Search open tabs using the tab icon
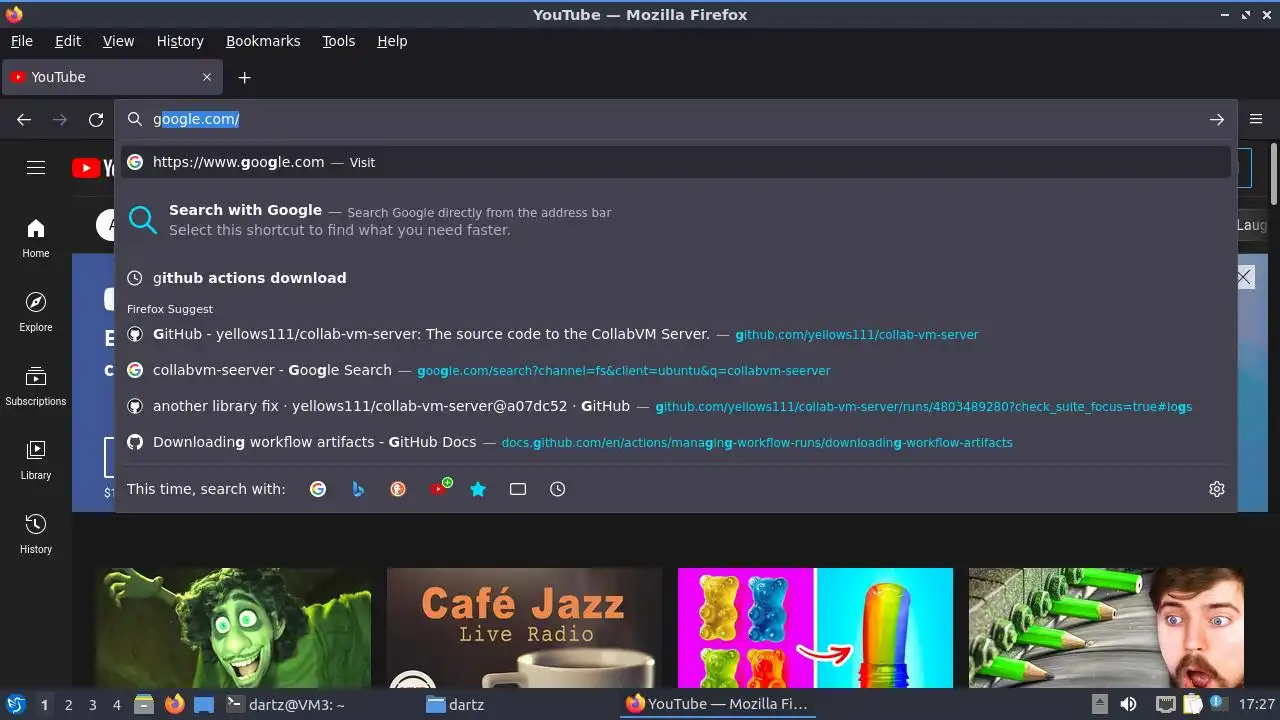 [x=518, y=489]
